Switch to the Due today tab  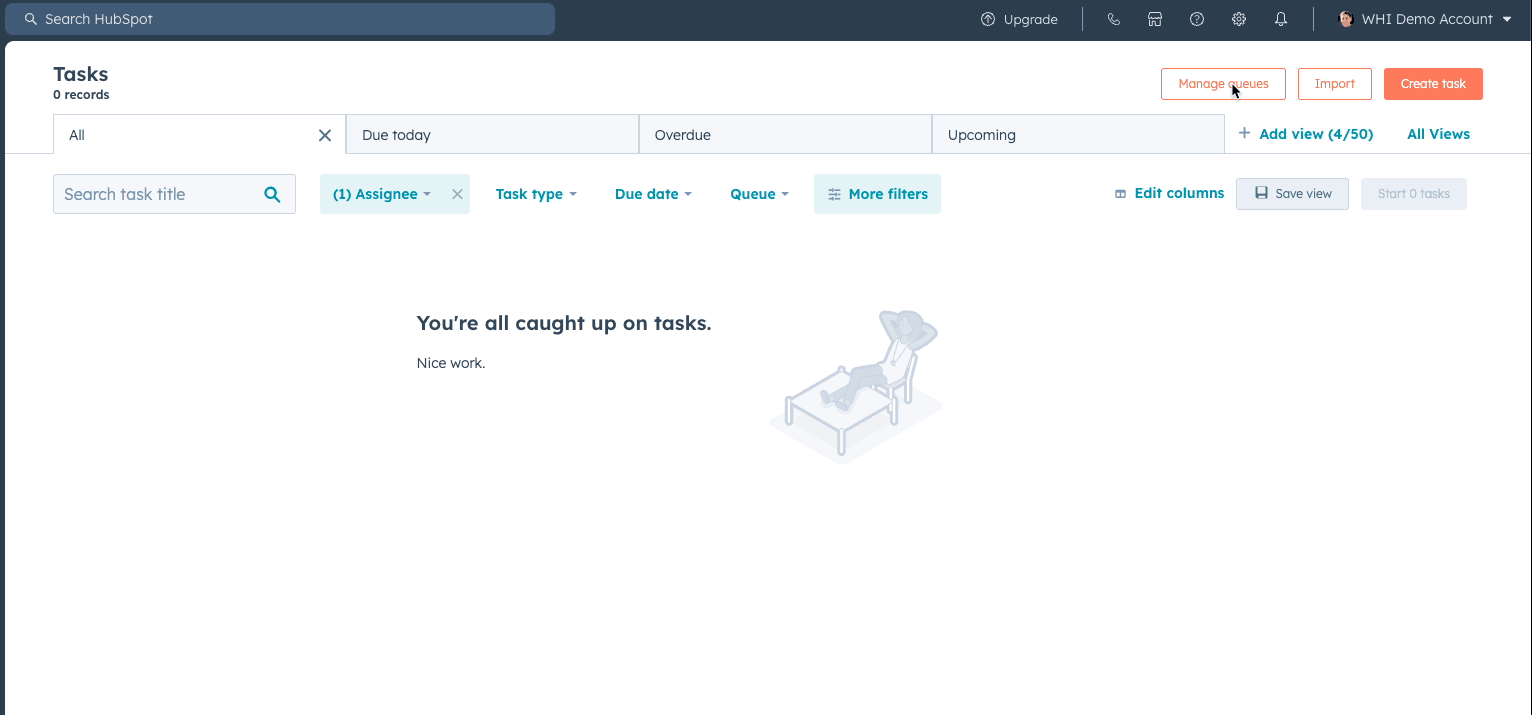coord(396,134)
